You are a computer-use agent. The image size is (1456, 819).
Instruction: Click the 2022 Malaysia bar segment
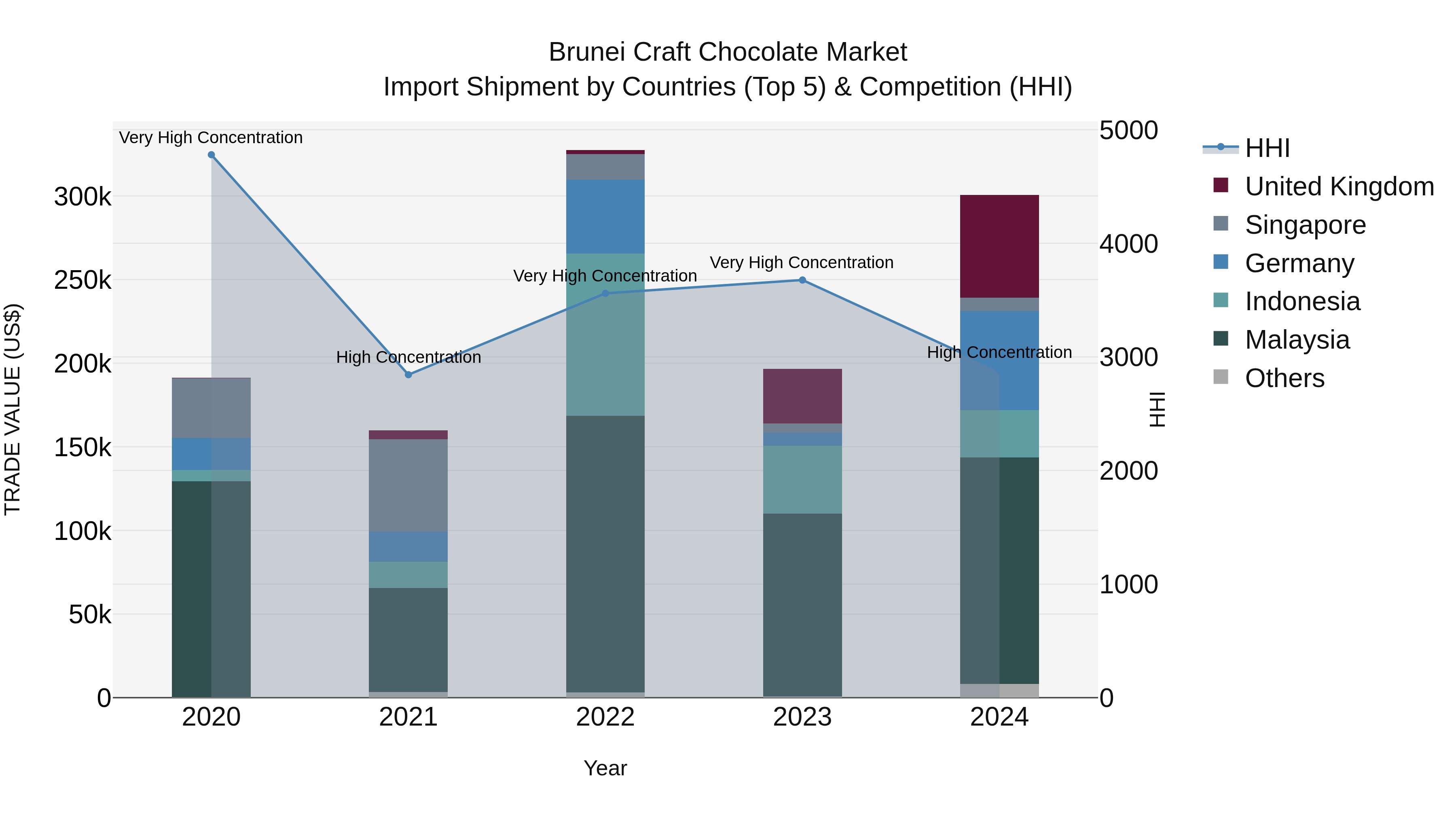[x=605, y=554]
